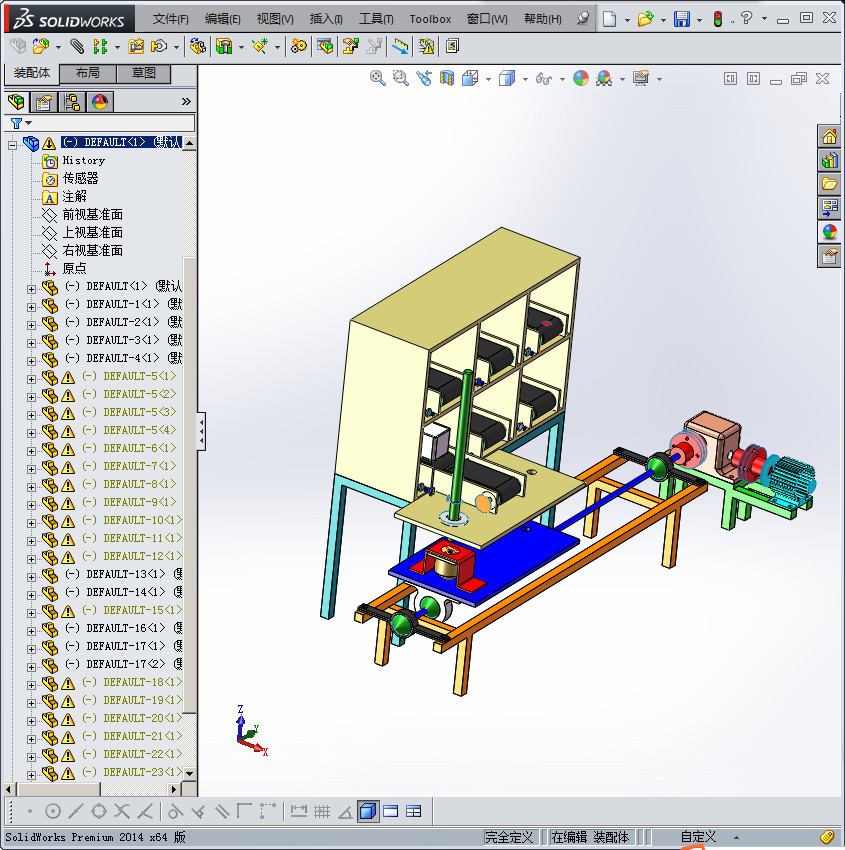Open the New document dropdown arrow
The image size is (845, 850).
[627, 20]
